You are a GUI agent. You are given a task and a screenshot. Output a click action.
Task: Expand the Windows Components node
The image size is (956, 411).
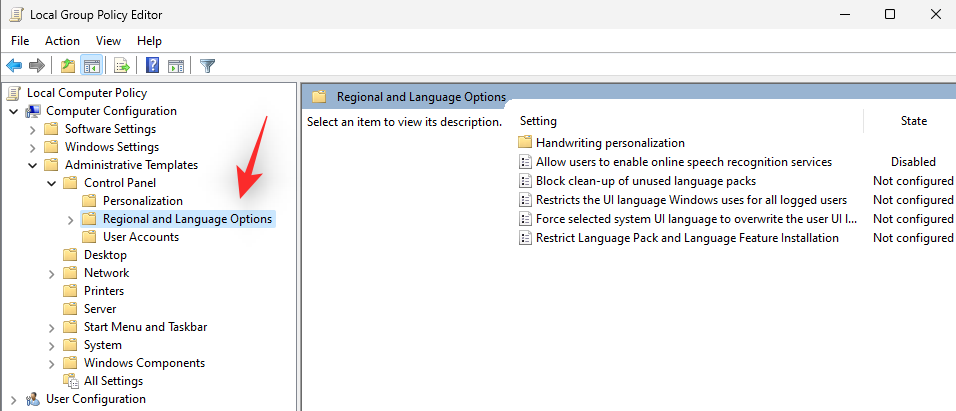click(52, 363)
